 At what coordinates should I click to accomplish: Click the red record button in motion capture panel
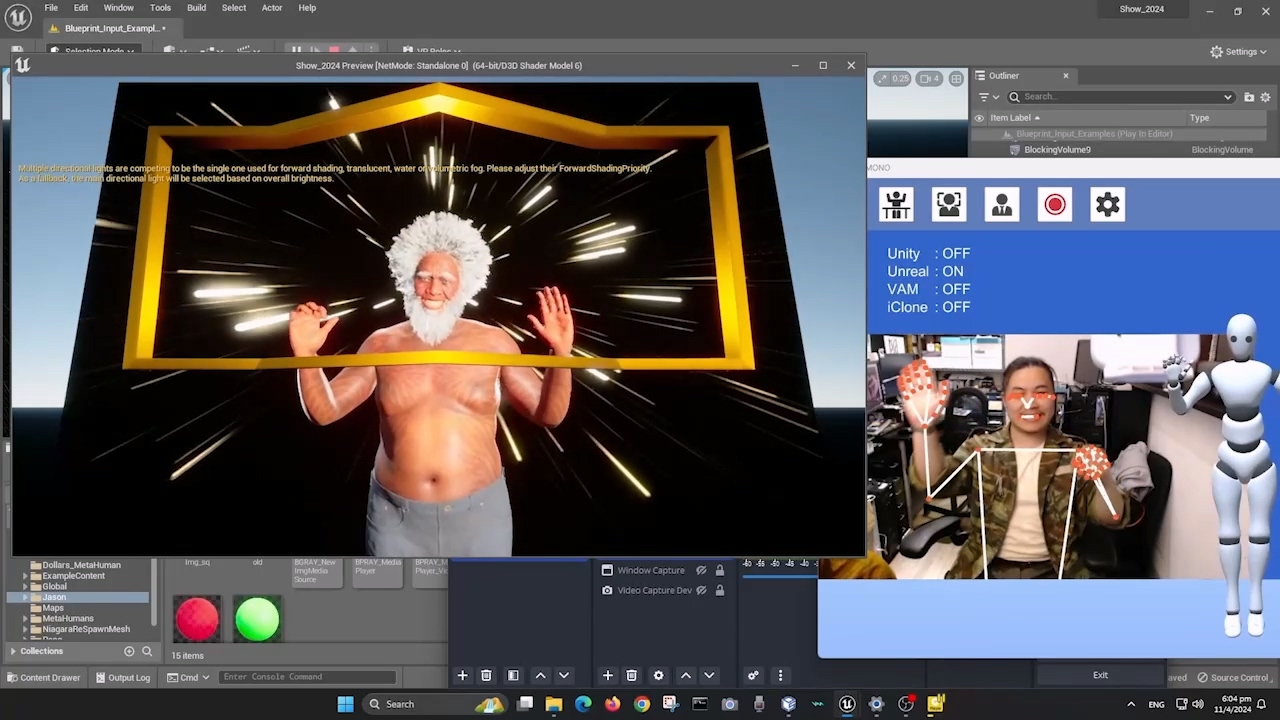1054,205
